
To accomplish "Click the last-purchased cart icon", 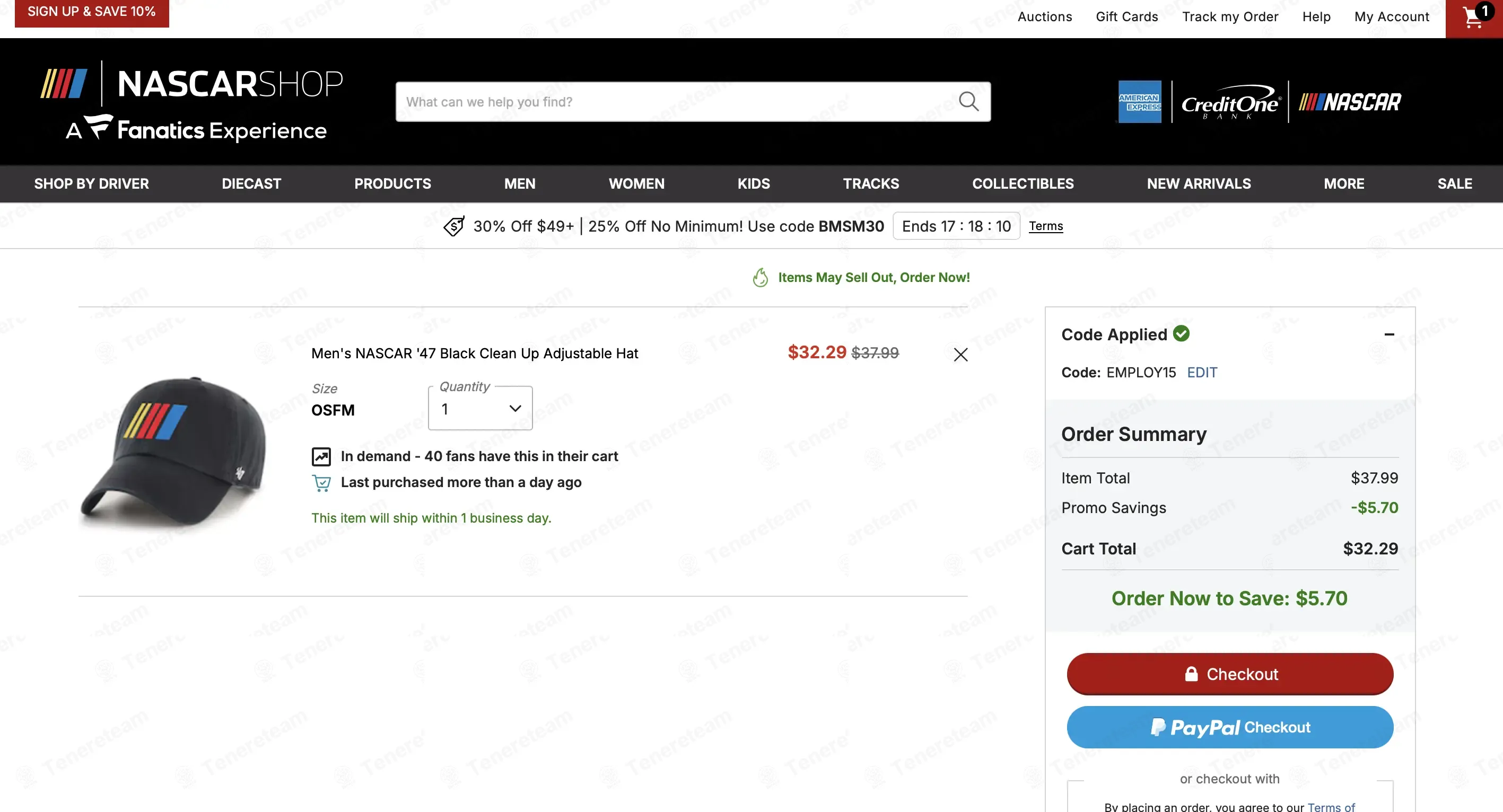I will (321, 483).
